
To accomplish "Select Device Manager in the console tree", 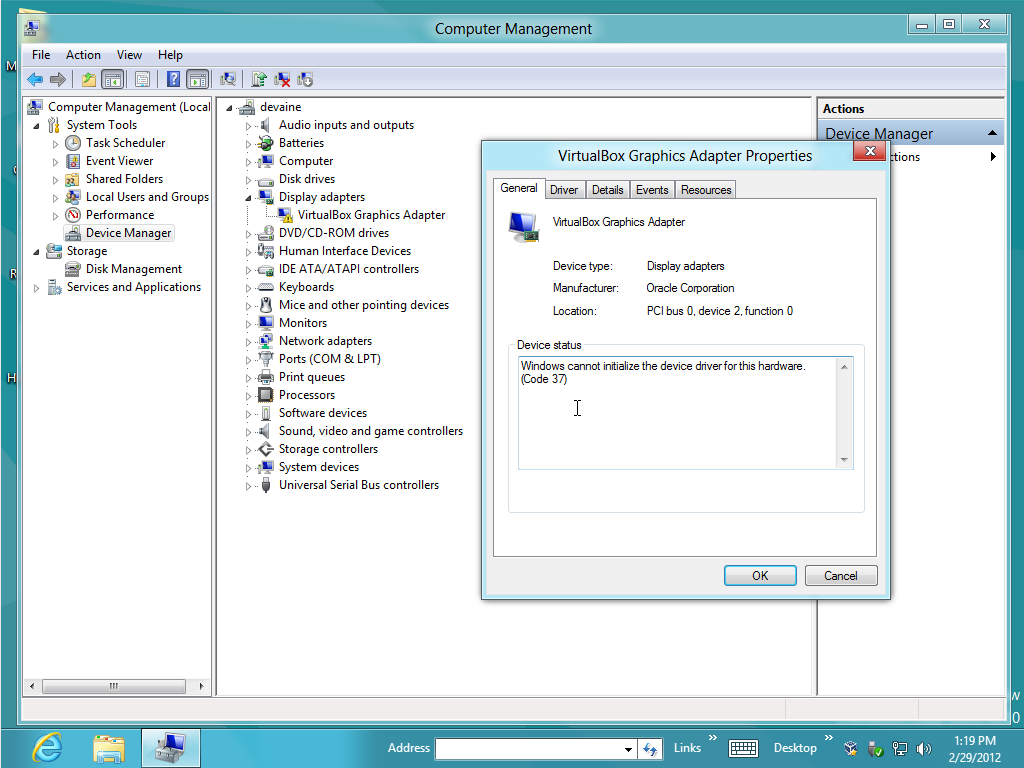I will tap(128, 233).
